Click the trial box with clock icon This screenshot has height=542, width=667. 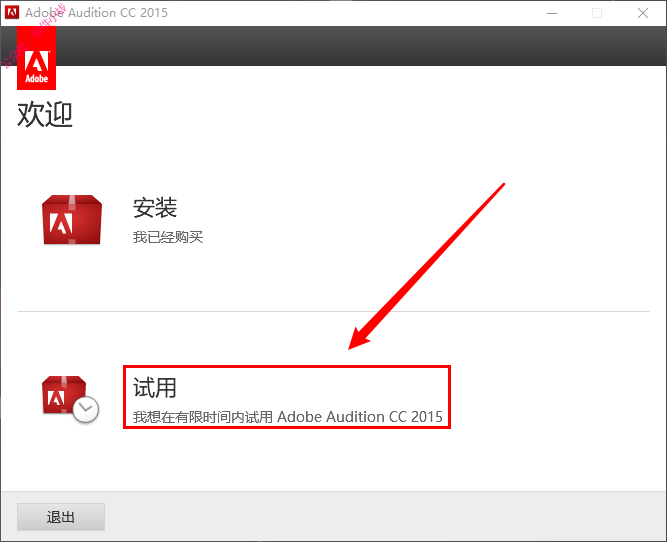pyautogui.click(x=70, y=399)
